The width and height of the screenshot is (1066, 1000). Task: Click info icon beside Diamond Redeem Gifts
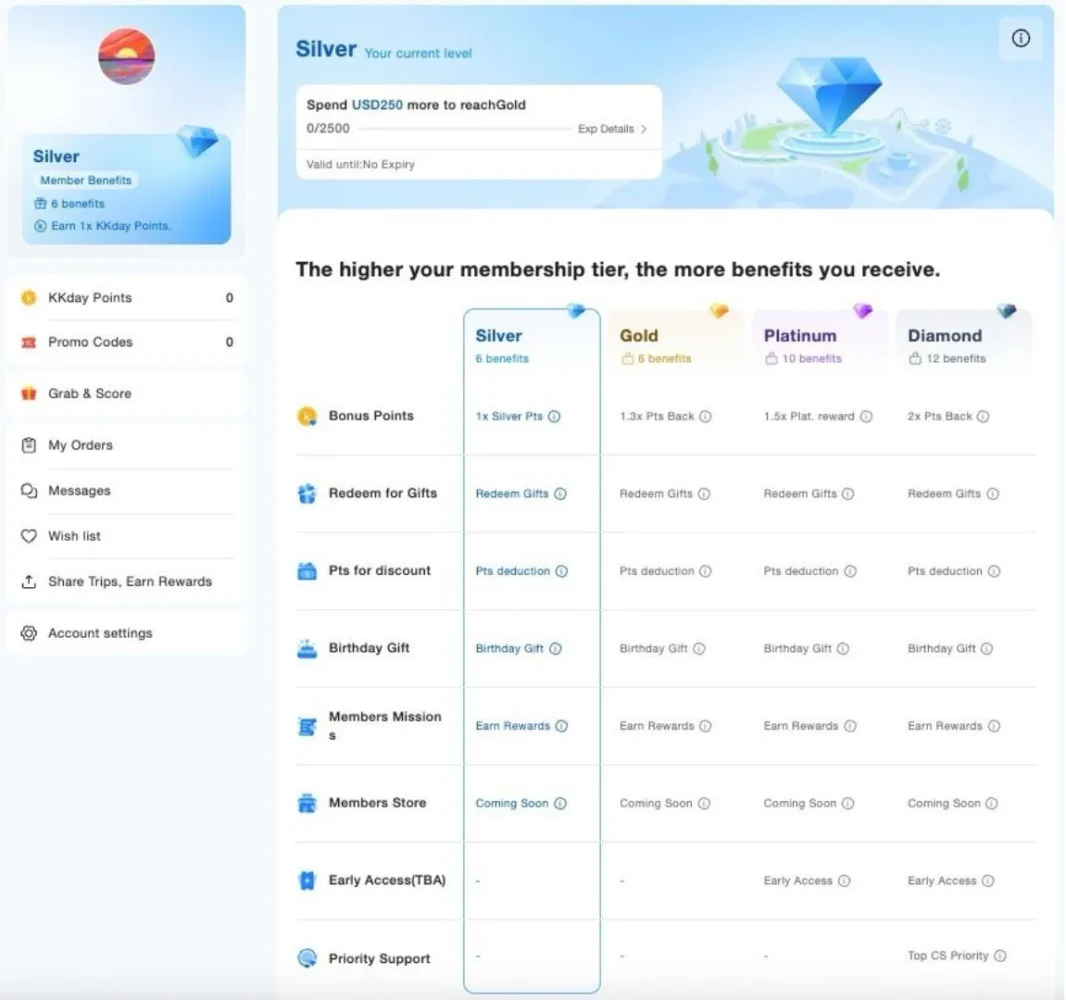pyautogui.click(x=993, y=494)
